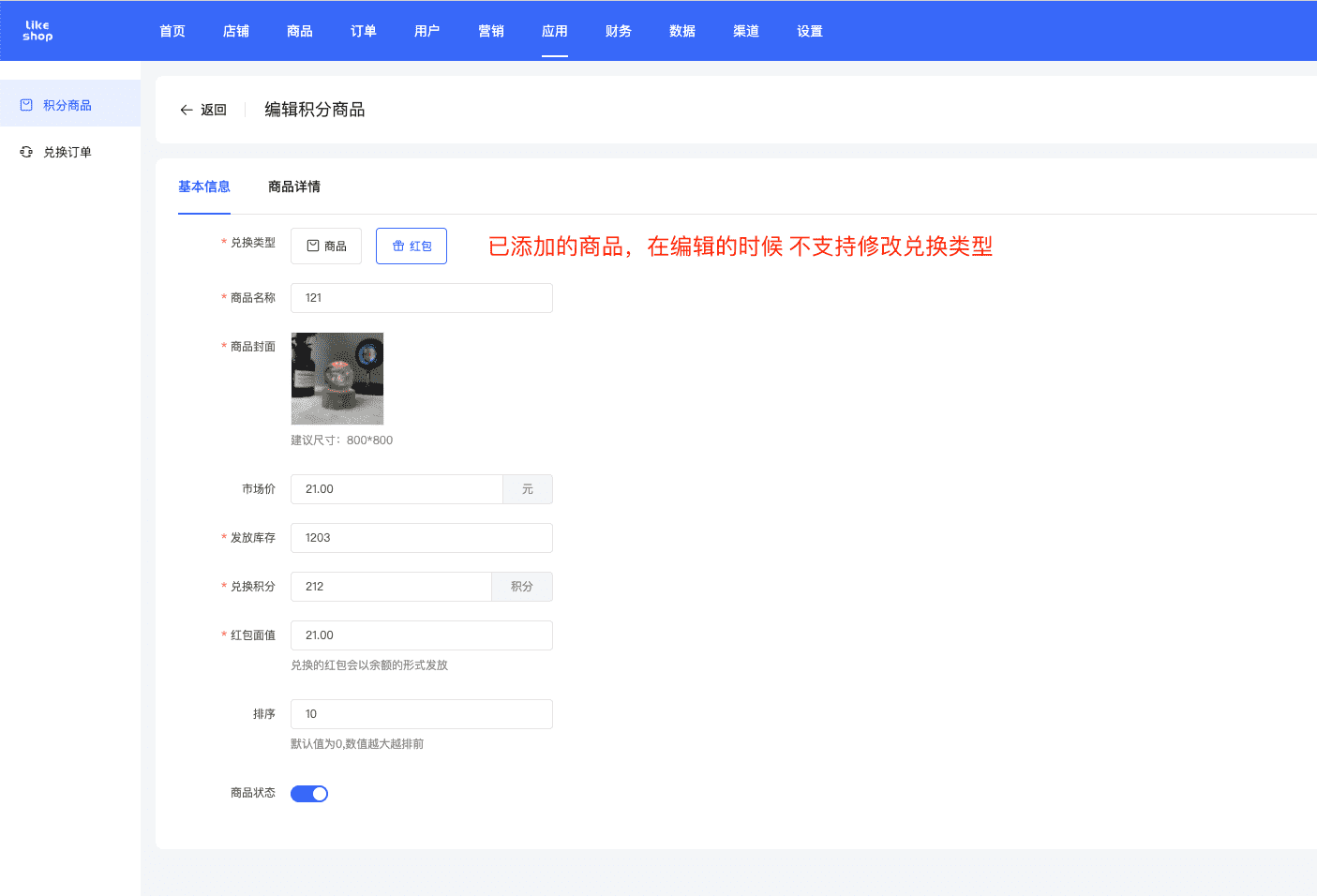This screenshot has width=1317, height=896.
Task: Click the 商品名称 input field
Action: [422, 298]
